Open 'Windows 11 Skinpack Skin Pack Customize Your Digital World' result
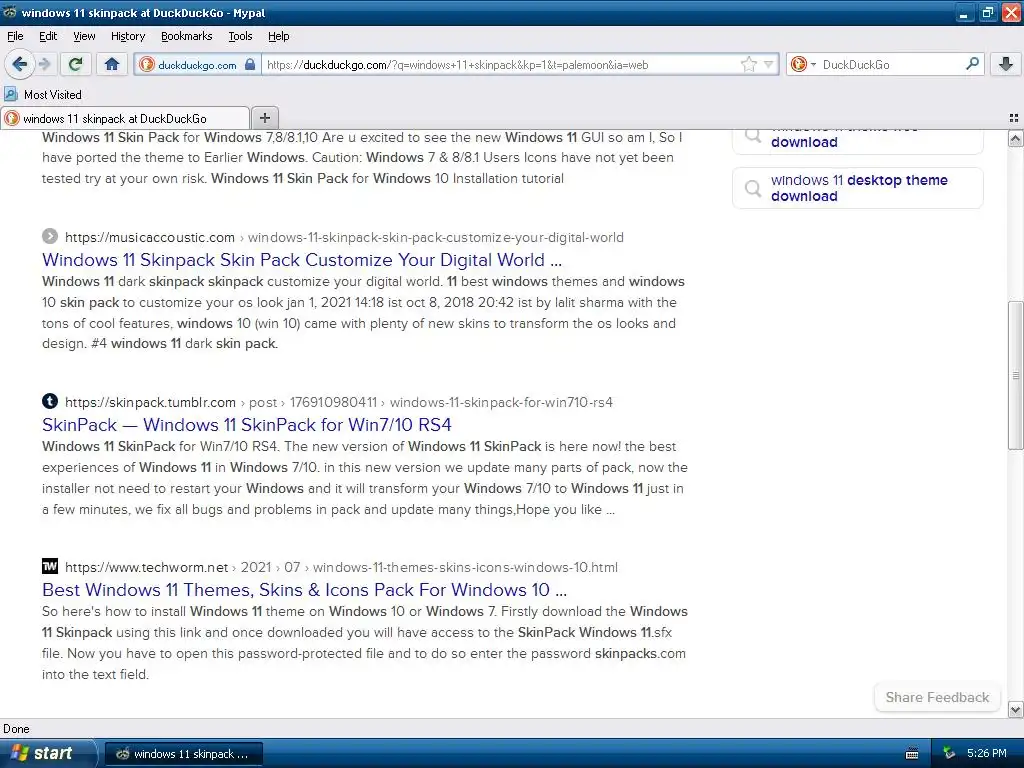Screen dimensions: 1024x768 coord(302,260)
